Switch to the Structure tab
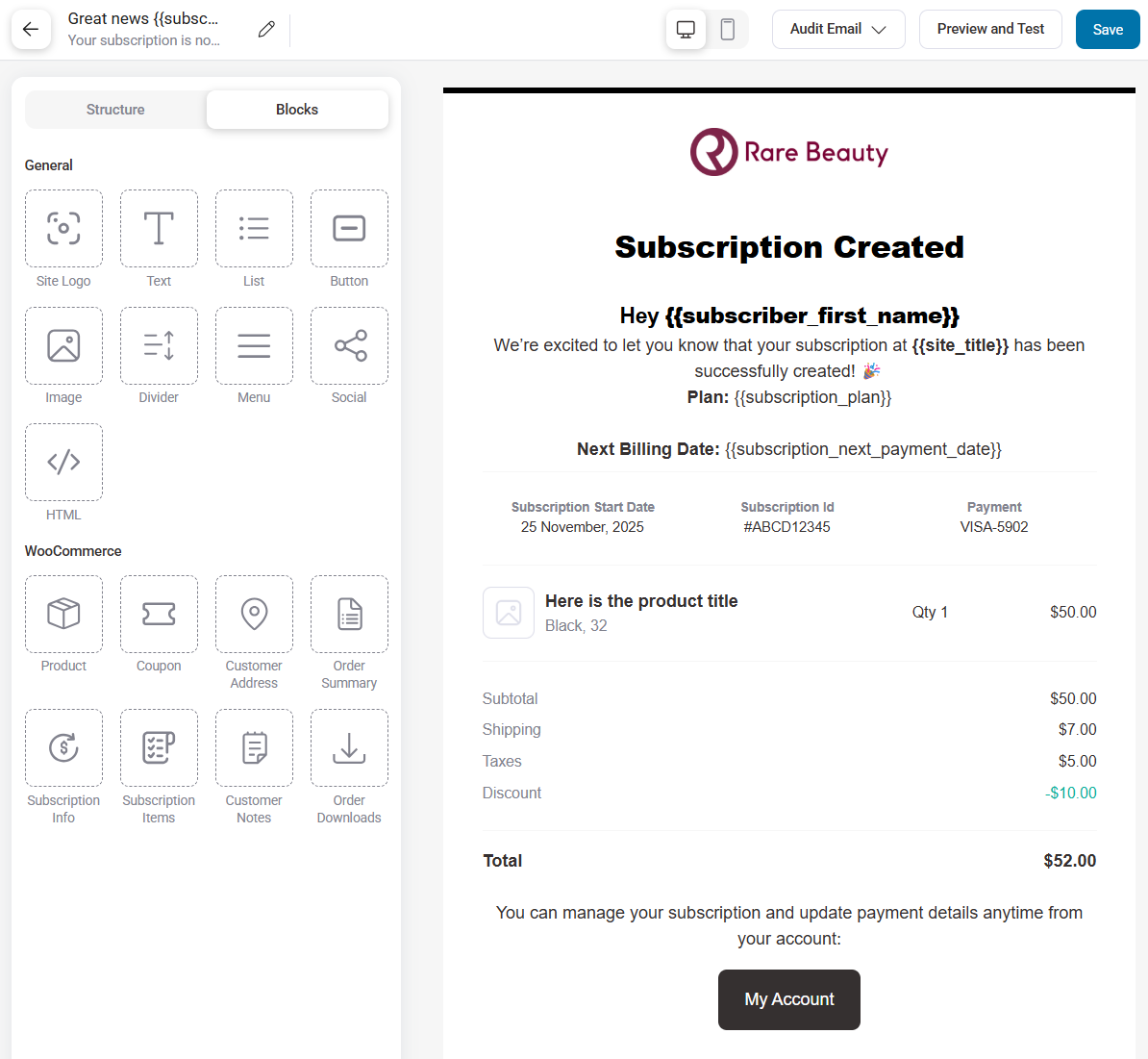The width and height of the screenshot is (1148, 1059). [115, 109]
